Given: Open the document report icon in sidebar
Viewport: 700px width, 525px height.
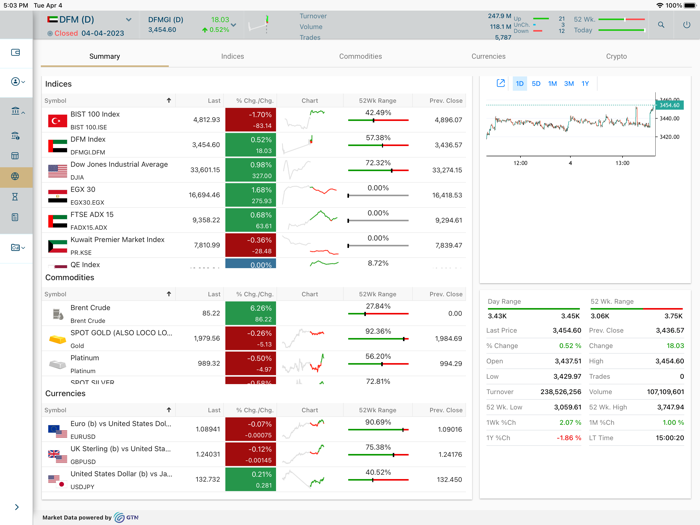Looking at the screenshot, I should [x=15, y=217].
